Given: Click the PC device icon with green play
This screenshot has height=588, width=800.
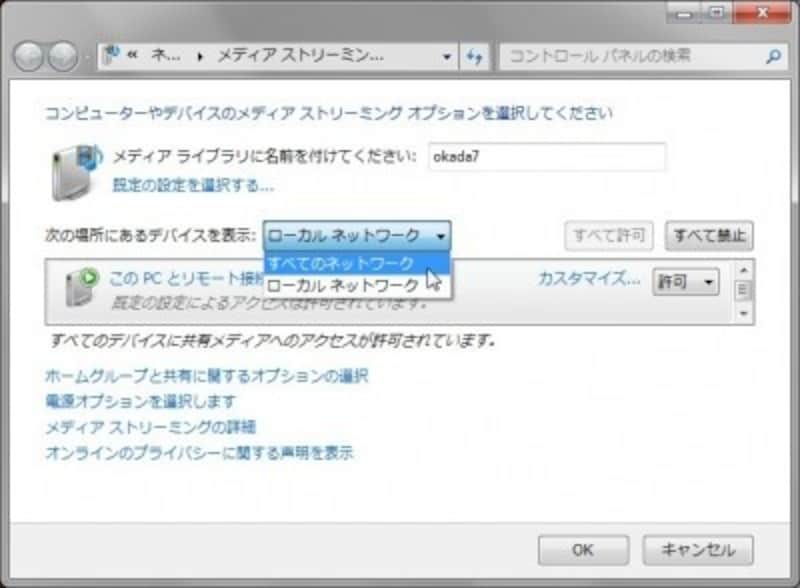Looking at the screenshot, I should pyautogui.click(x=81, y=287).
